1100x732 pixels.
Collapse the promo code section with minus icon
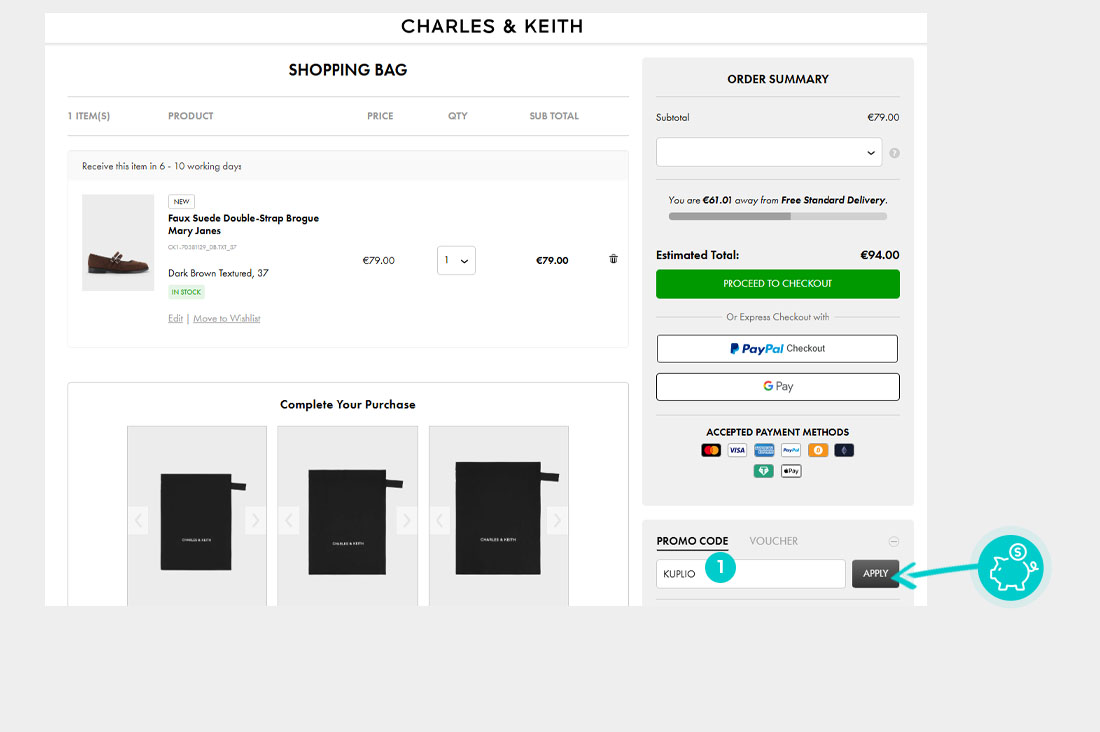click(894, 542)
